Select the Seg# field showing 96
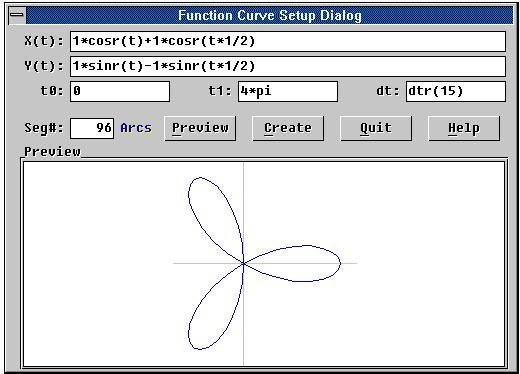This screenshot has height=374, width=520. pyautogui.click(x=92, y=128)
